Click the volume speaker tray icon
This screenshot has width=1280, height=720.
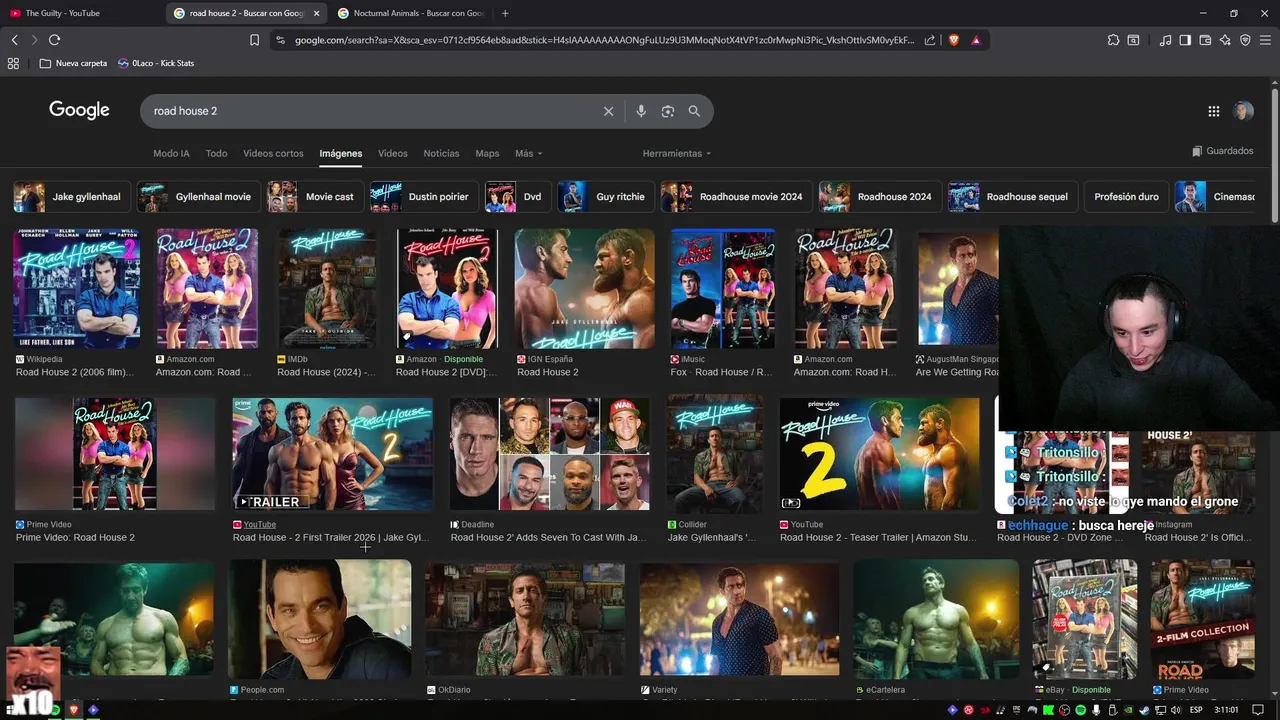1176,710
